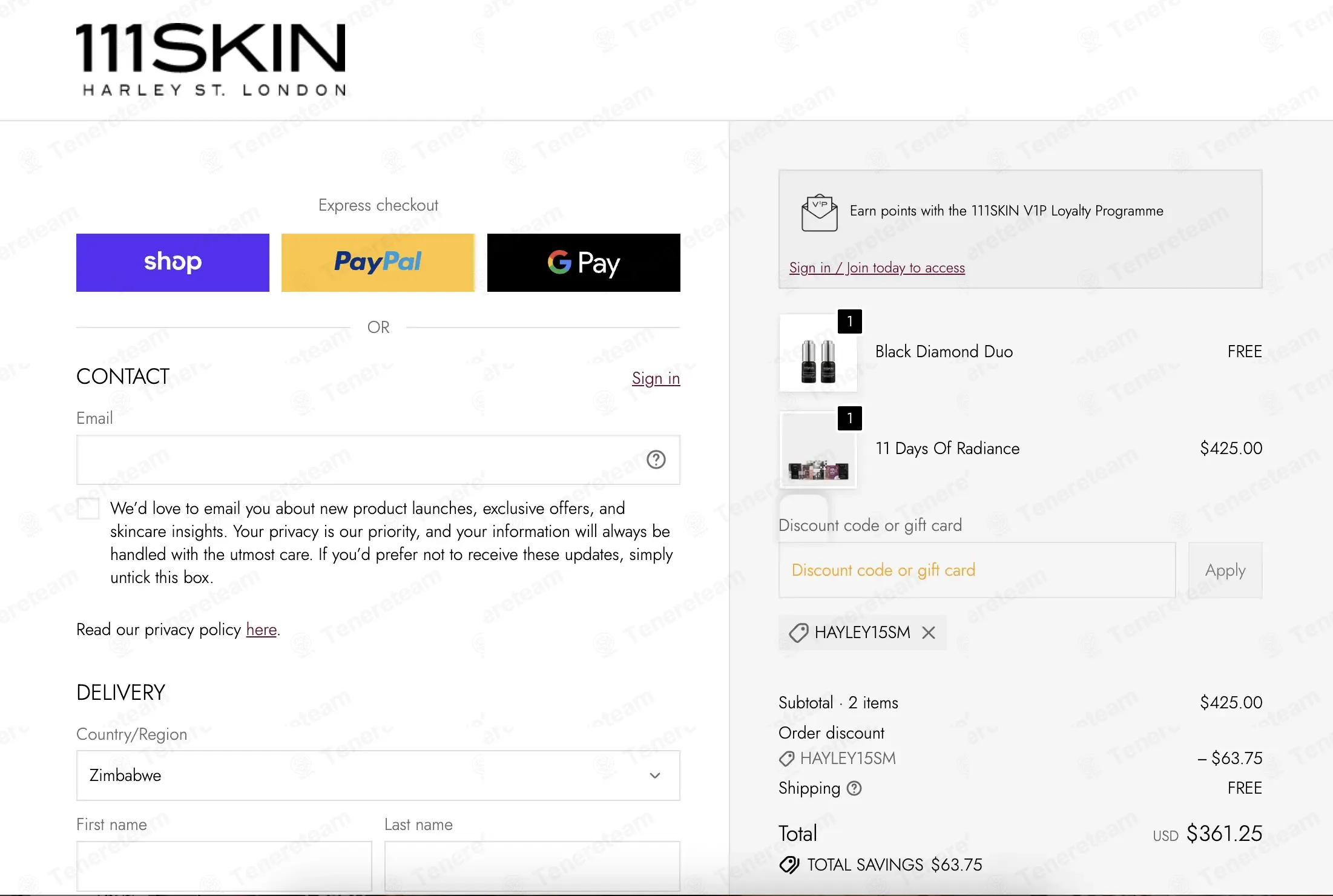Open the 111SKIN logo homepage link

coord(211,60)
